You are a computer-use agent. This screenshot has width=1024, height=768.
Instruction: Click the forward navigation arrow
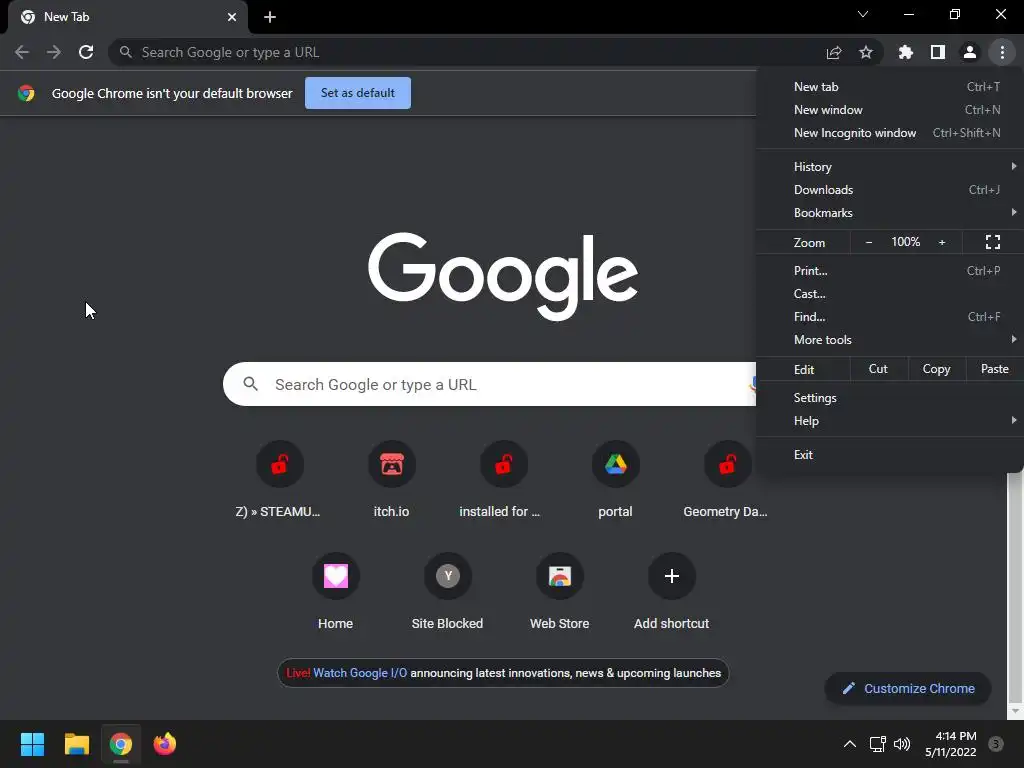point(54,52)
